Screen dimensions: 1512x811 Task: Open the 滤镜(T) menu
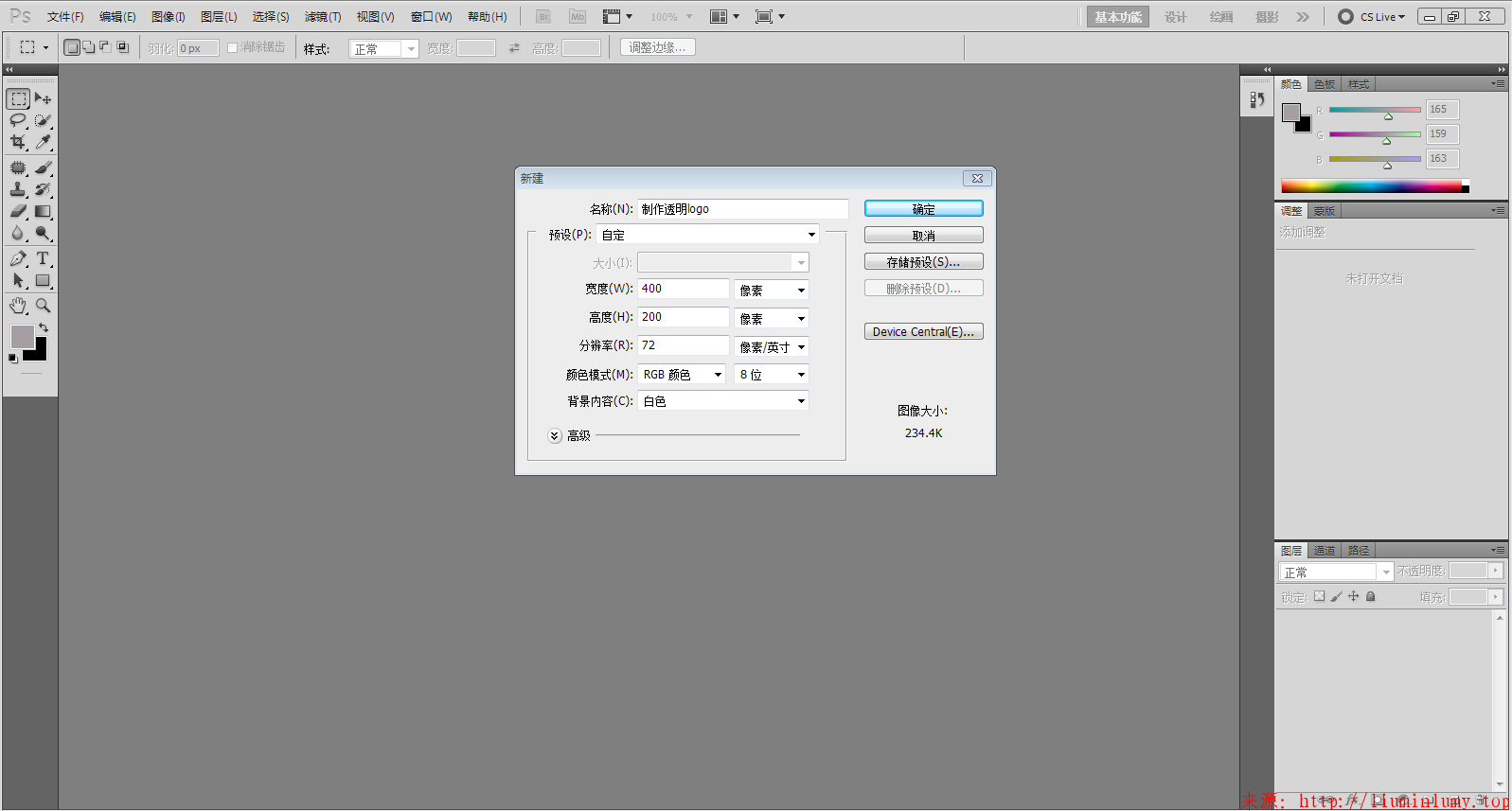pyautogui.click(x=323, y=17)
